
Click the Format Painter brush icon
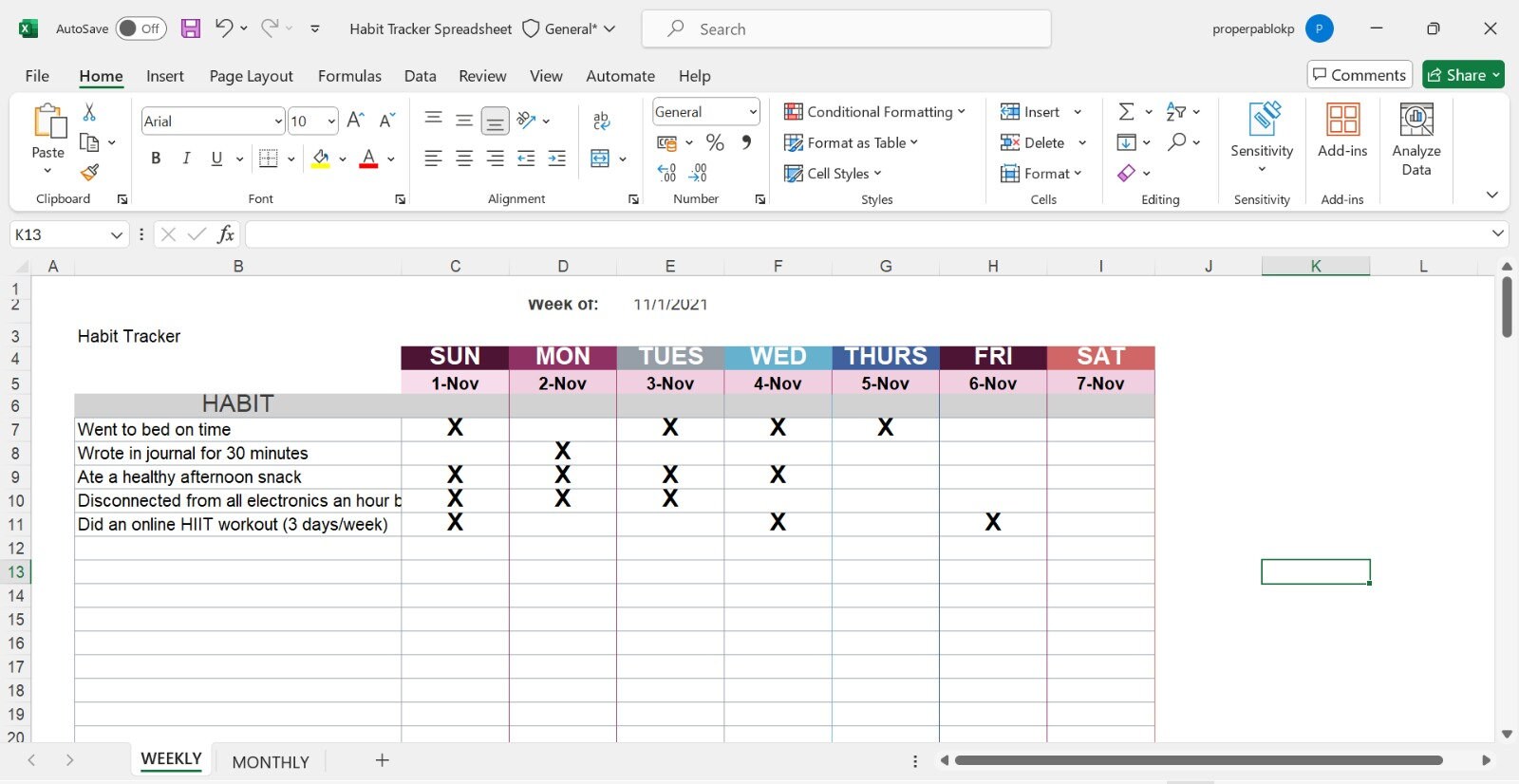pos(89,172)
